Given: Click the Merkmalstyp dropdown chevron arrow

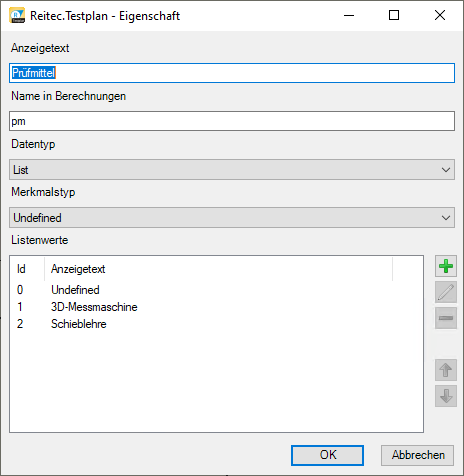Looking at the screenshot, I should pos(446,218).
